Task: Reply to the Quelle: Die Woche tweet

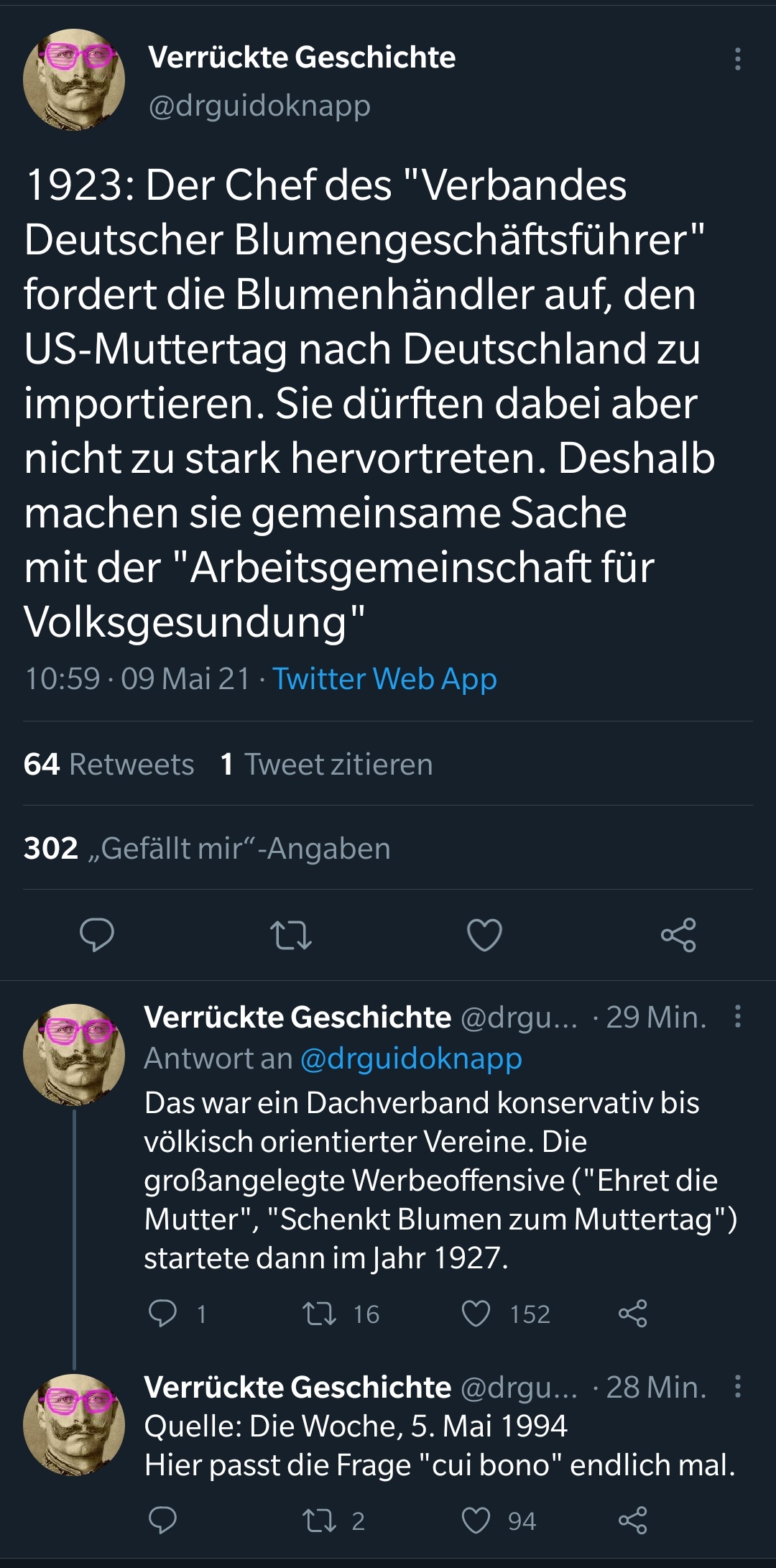Action: click(x=162, y=1521)
